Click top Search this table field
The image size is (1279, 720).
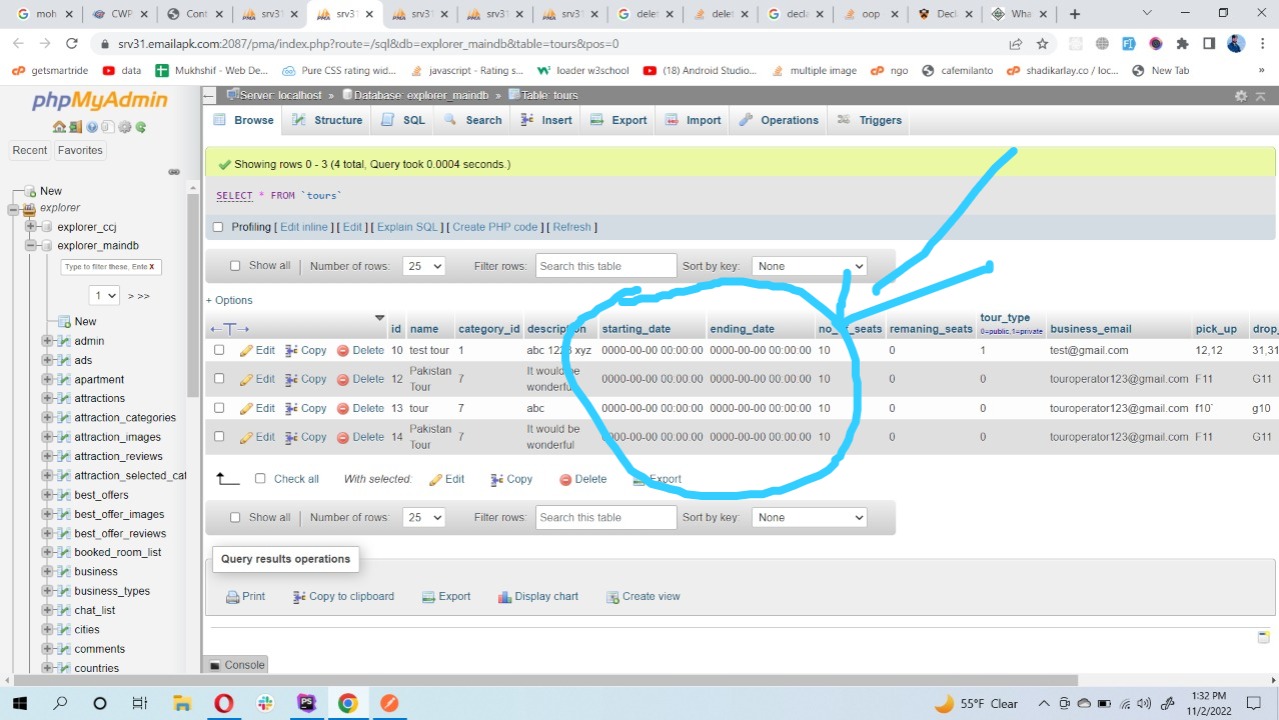pyautogui.click(x=606, y=266)
